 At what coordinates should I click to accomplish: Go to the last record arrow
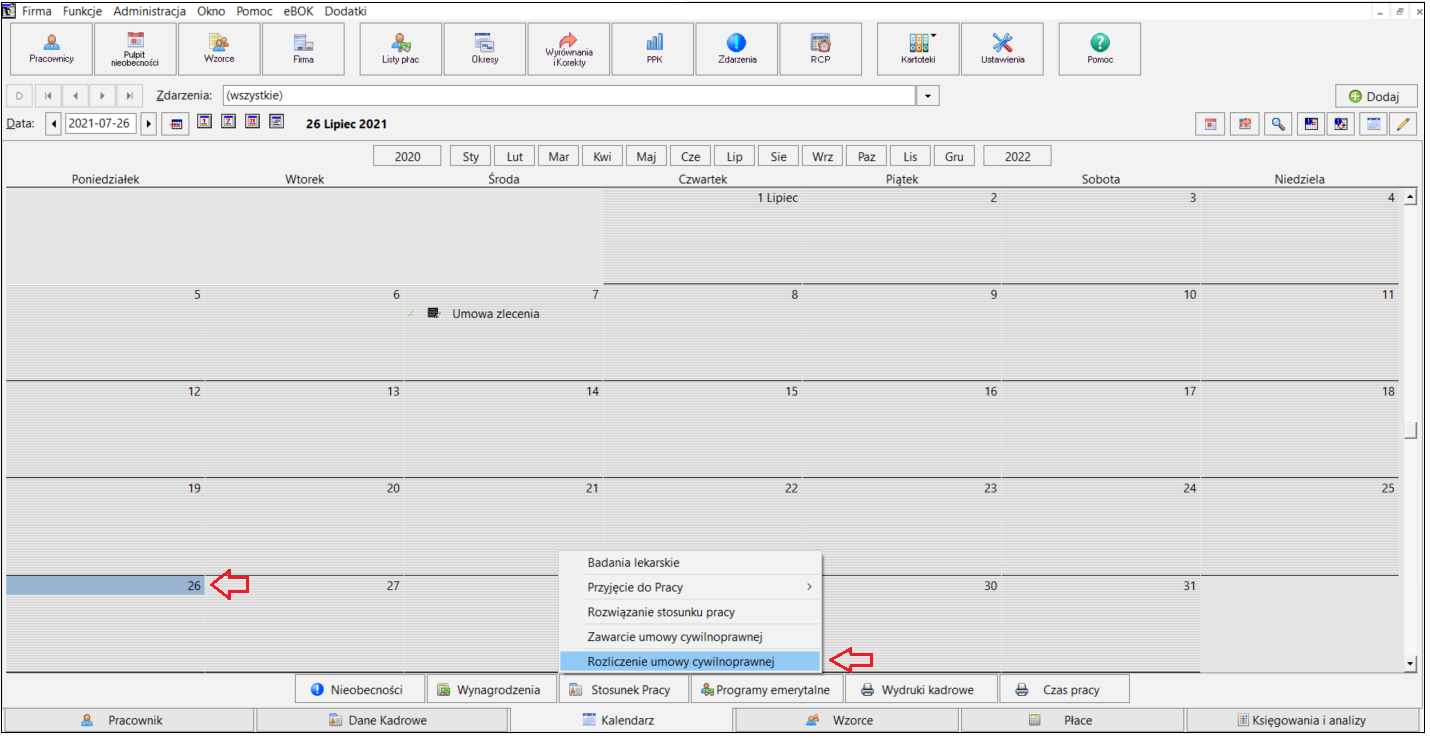130,96
